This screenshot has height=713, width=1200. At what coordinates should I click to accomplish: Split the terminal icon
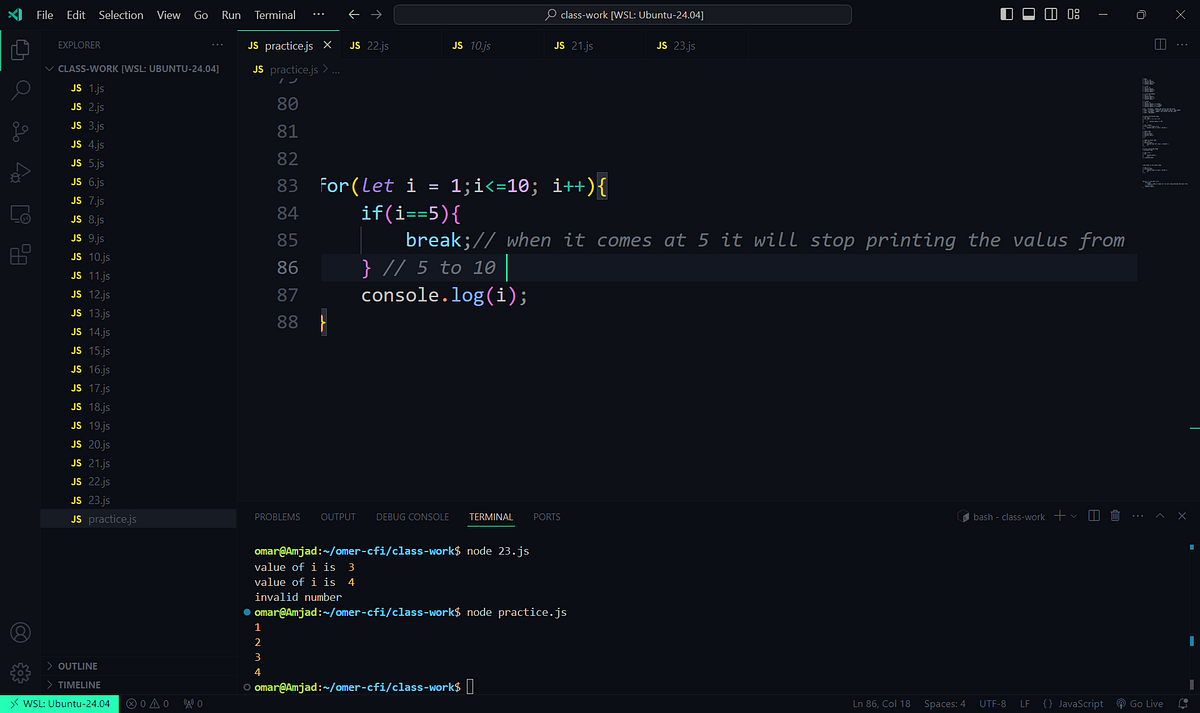coord(1093,516)
